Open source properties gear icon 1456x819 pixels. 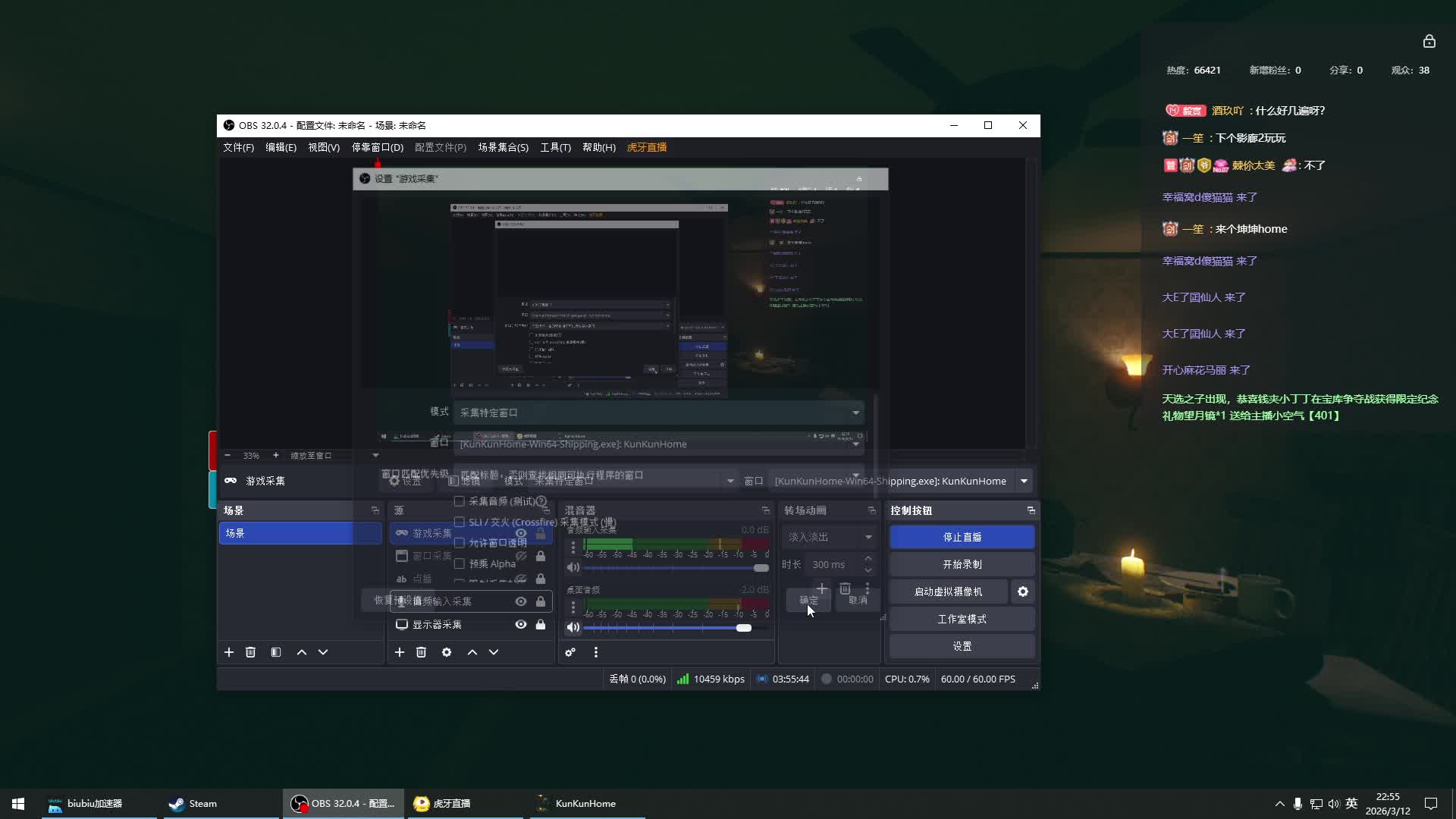click(x=447, y=652)
